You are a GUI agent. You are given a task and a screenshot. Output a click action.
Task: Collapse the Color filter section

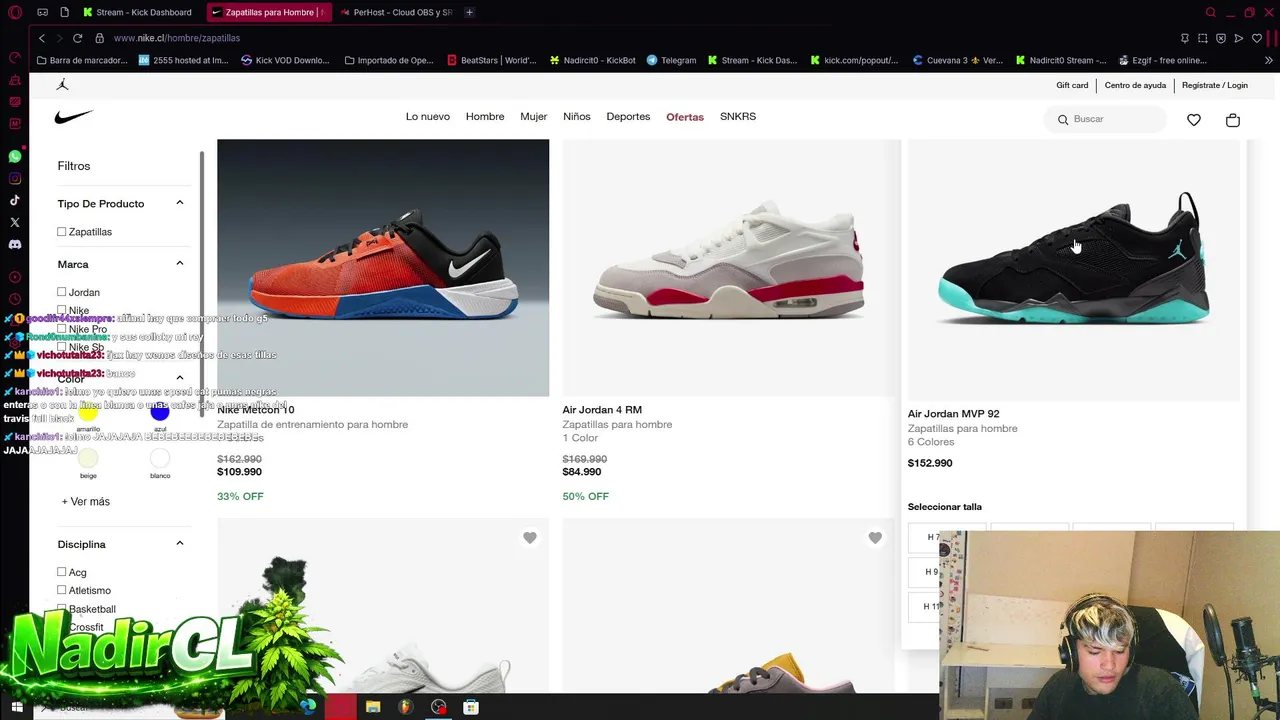coord(180,379)
